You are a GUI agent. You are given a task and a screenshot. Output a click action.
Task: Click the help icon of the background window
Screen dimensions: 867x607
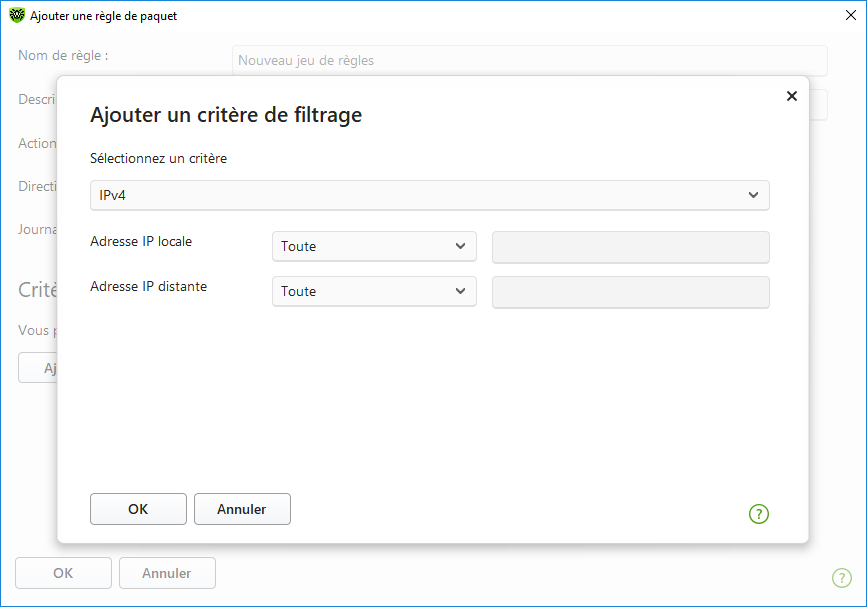[x=842, y=578]
